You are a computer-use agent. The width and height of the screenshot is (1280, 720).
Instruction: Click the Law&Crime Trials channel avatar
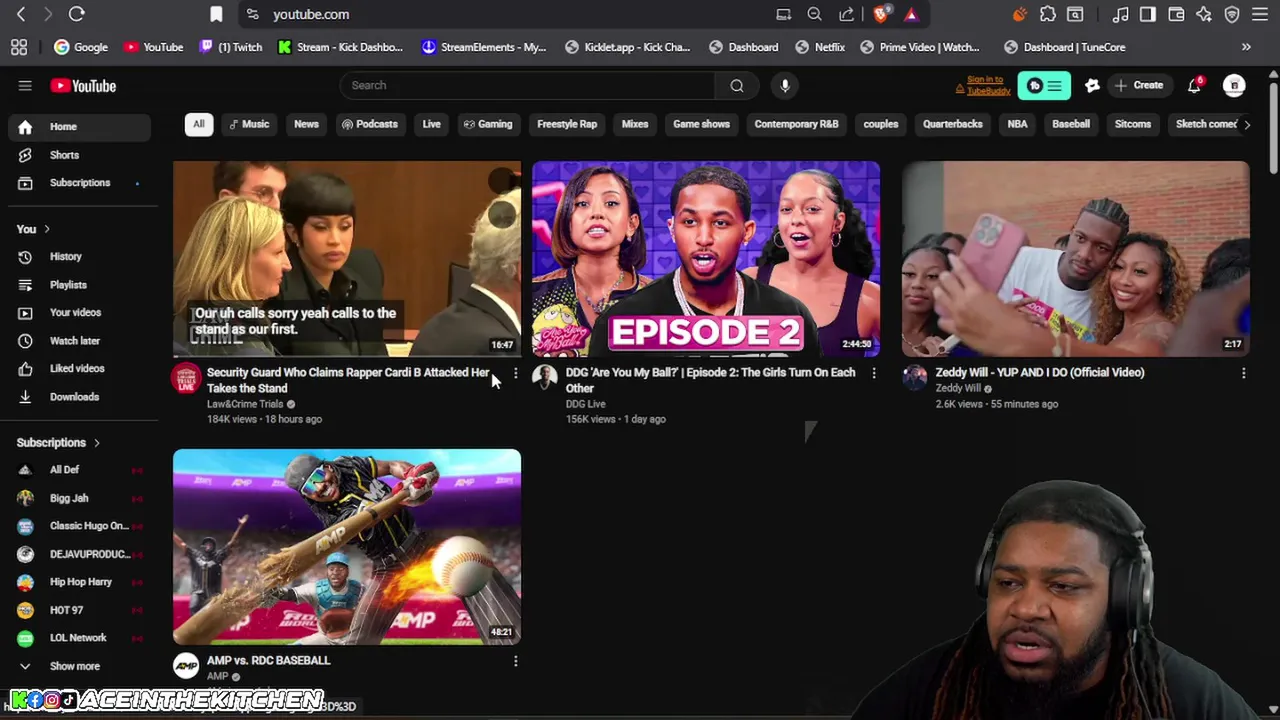pyautogui.click(x=186, y=379)
